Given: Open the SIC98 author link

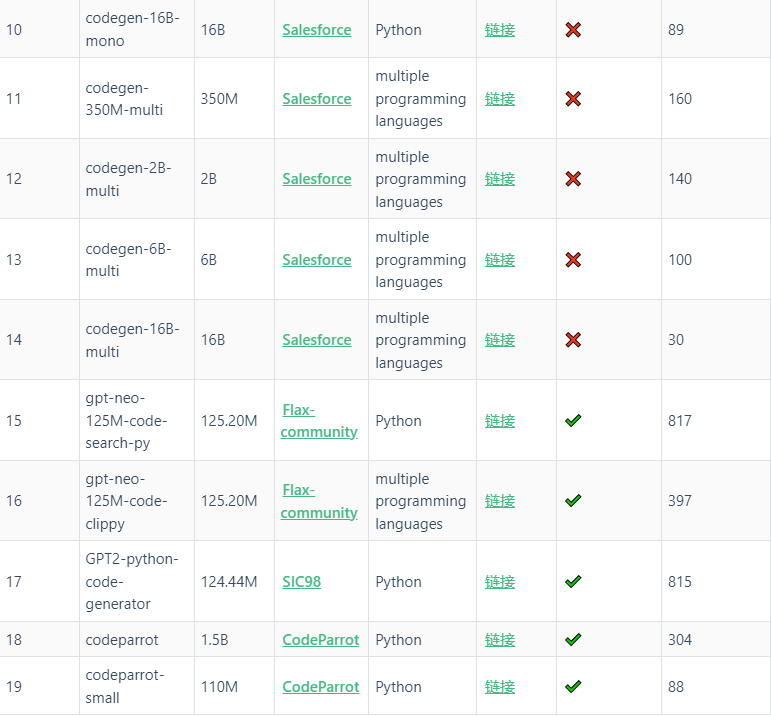Looking at the screenshot, I should pyautogui.click(x=301, y=582).
